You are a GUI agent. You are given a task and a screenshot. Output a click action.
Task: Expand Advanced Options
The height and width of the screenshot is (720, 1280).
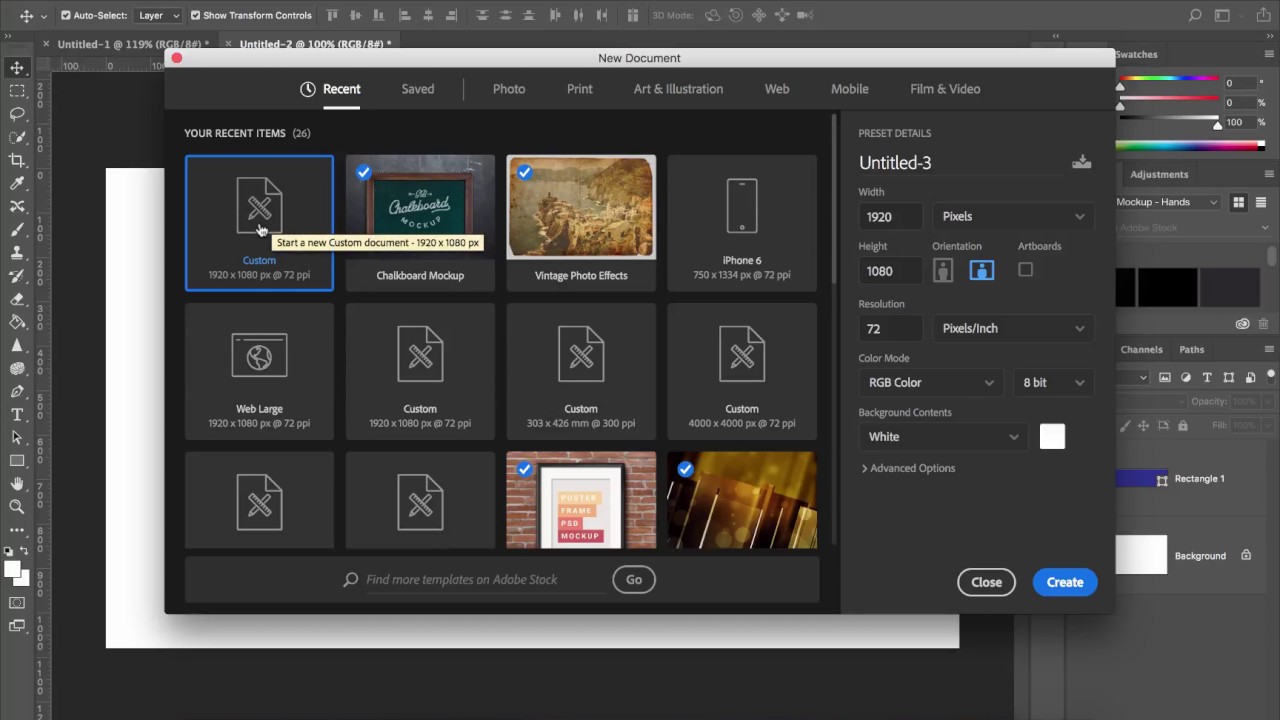coord(908,468)
